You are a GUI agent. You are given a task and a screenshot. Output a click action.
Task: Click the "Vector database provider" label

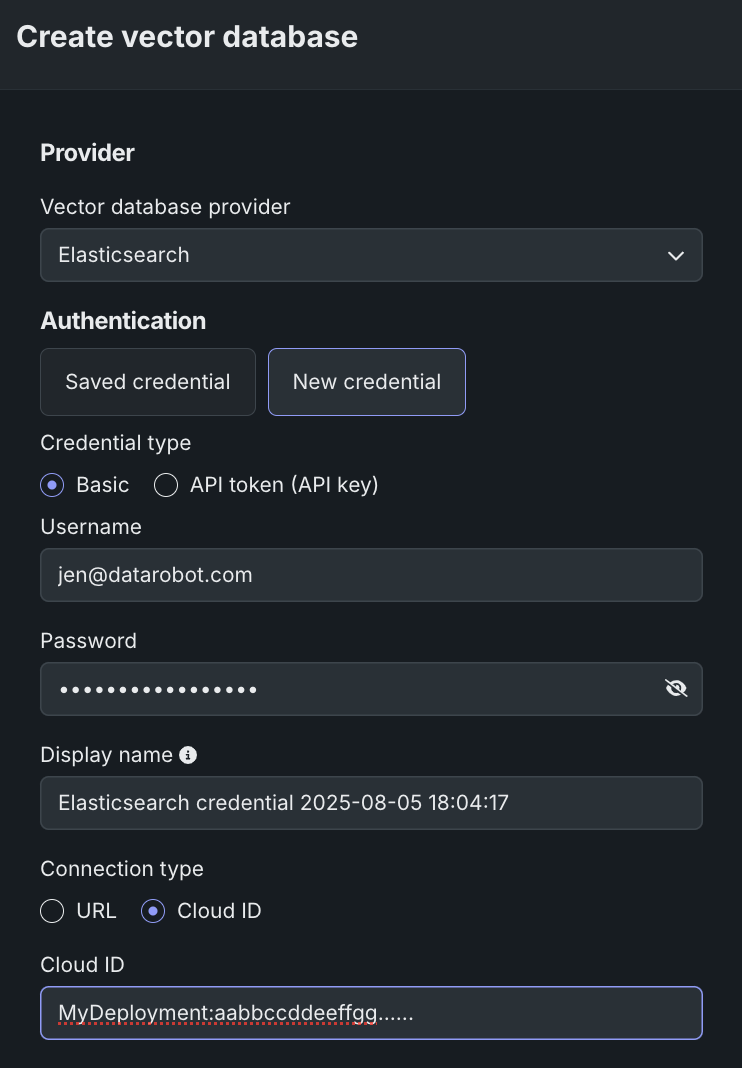[x=165, y=207]
